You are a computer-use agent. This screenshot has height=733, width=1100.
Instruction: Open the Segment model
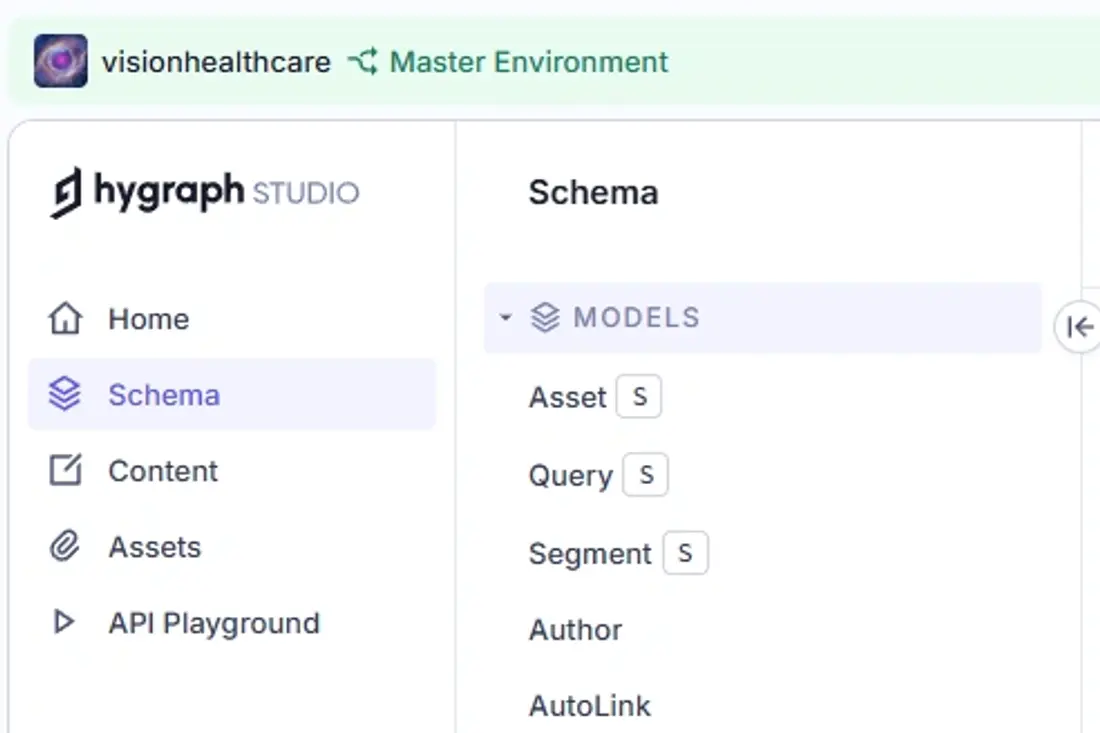[590, 553]
